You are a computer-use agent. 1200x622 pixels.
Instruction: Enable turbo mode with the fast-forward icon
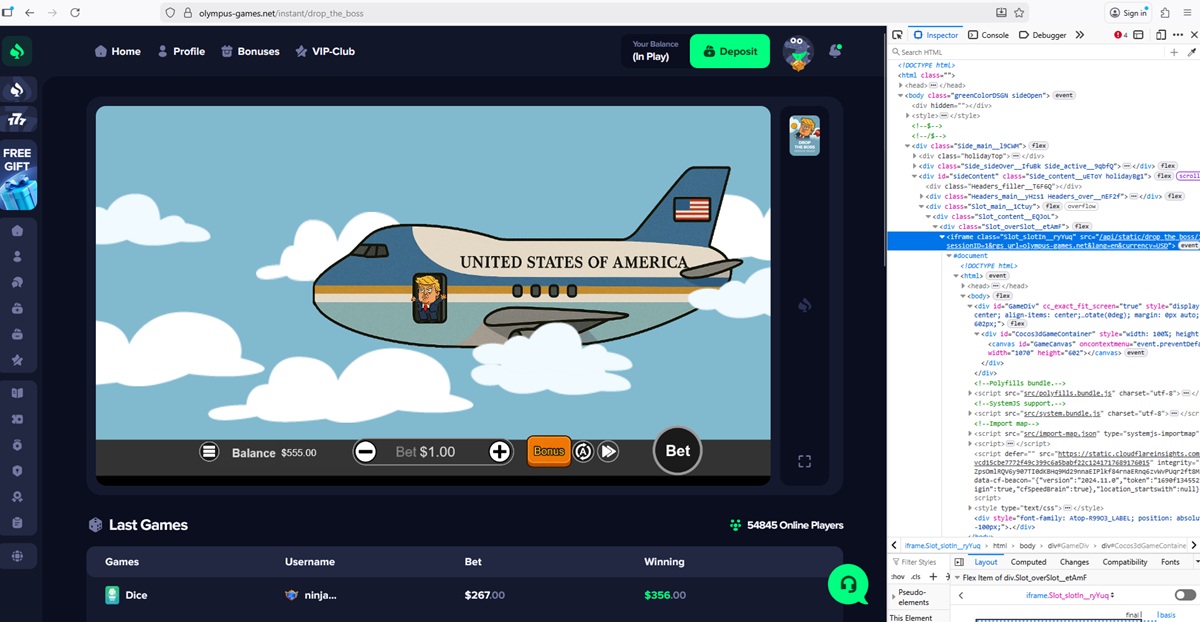[608, 452]
